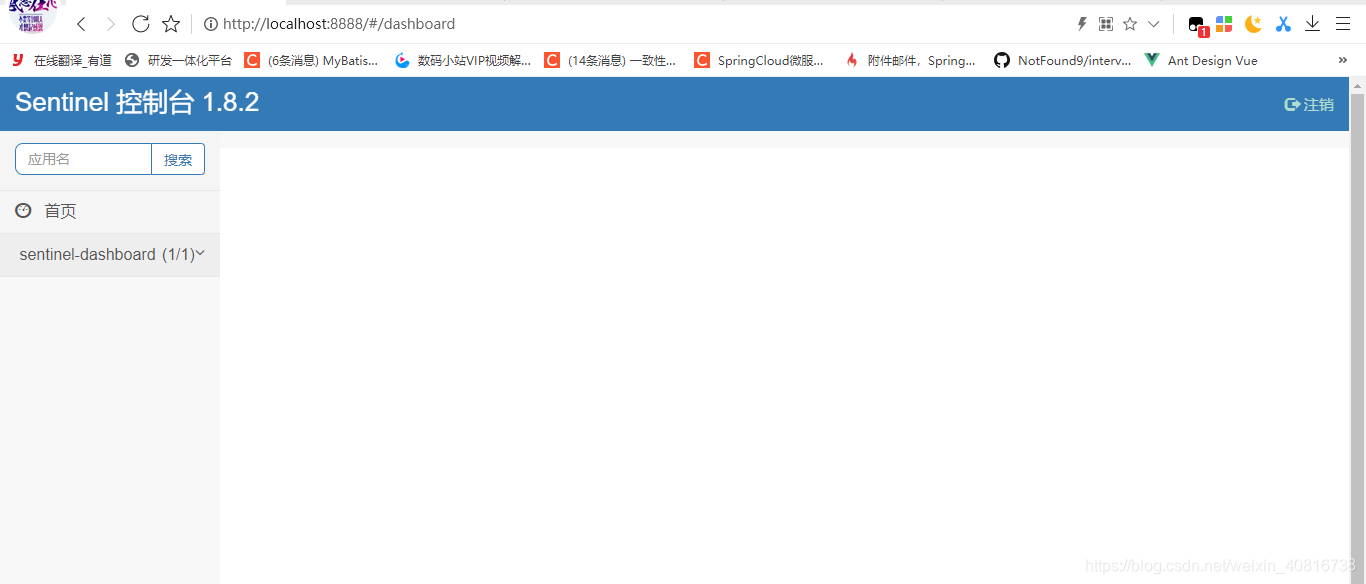Open the SpringCloud微服 bookmark
This screenshot has width=1366, height=584.
click(x=759, y=60)
